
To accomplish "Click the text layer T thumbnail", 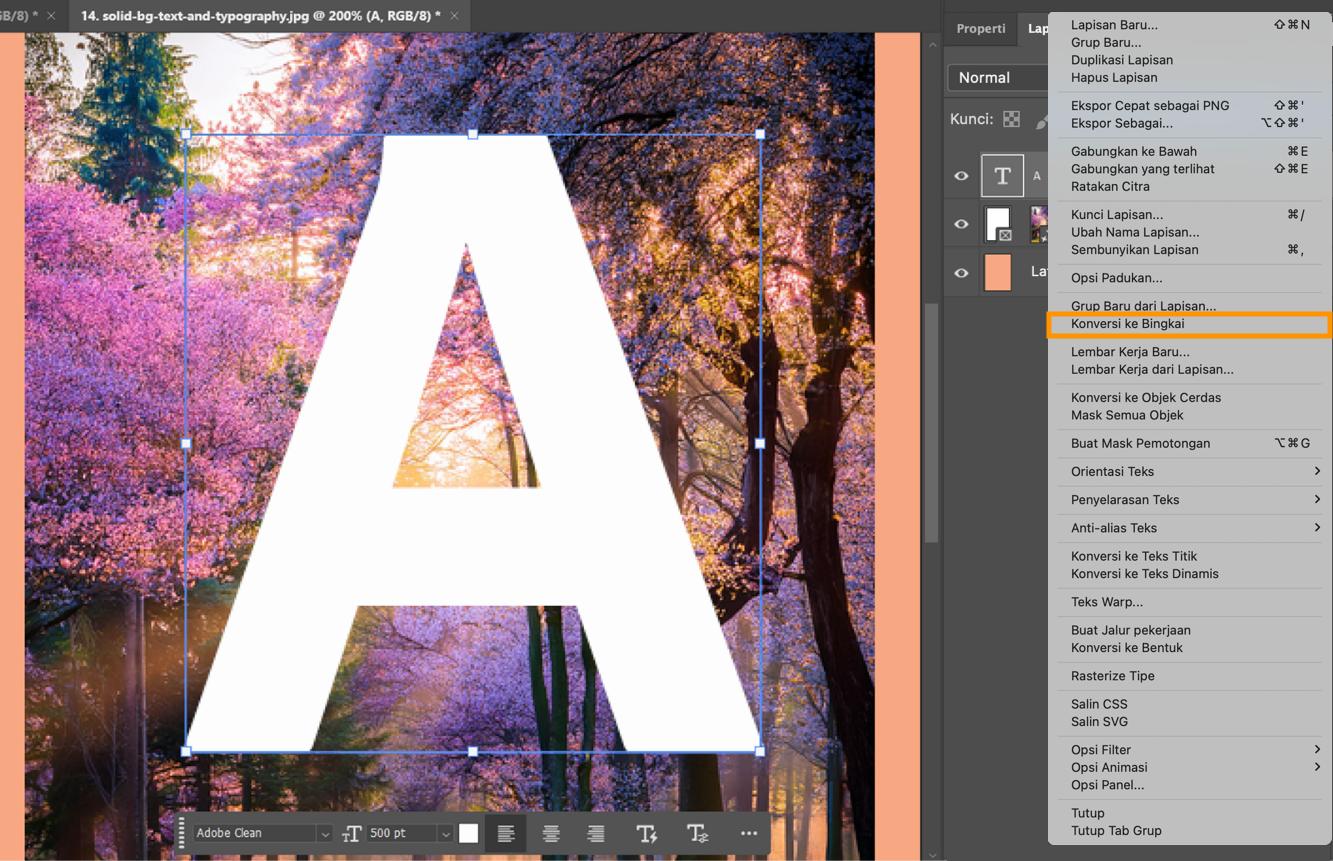I will pos(1002,175).
